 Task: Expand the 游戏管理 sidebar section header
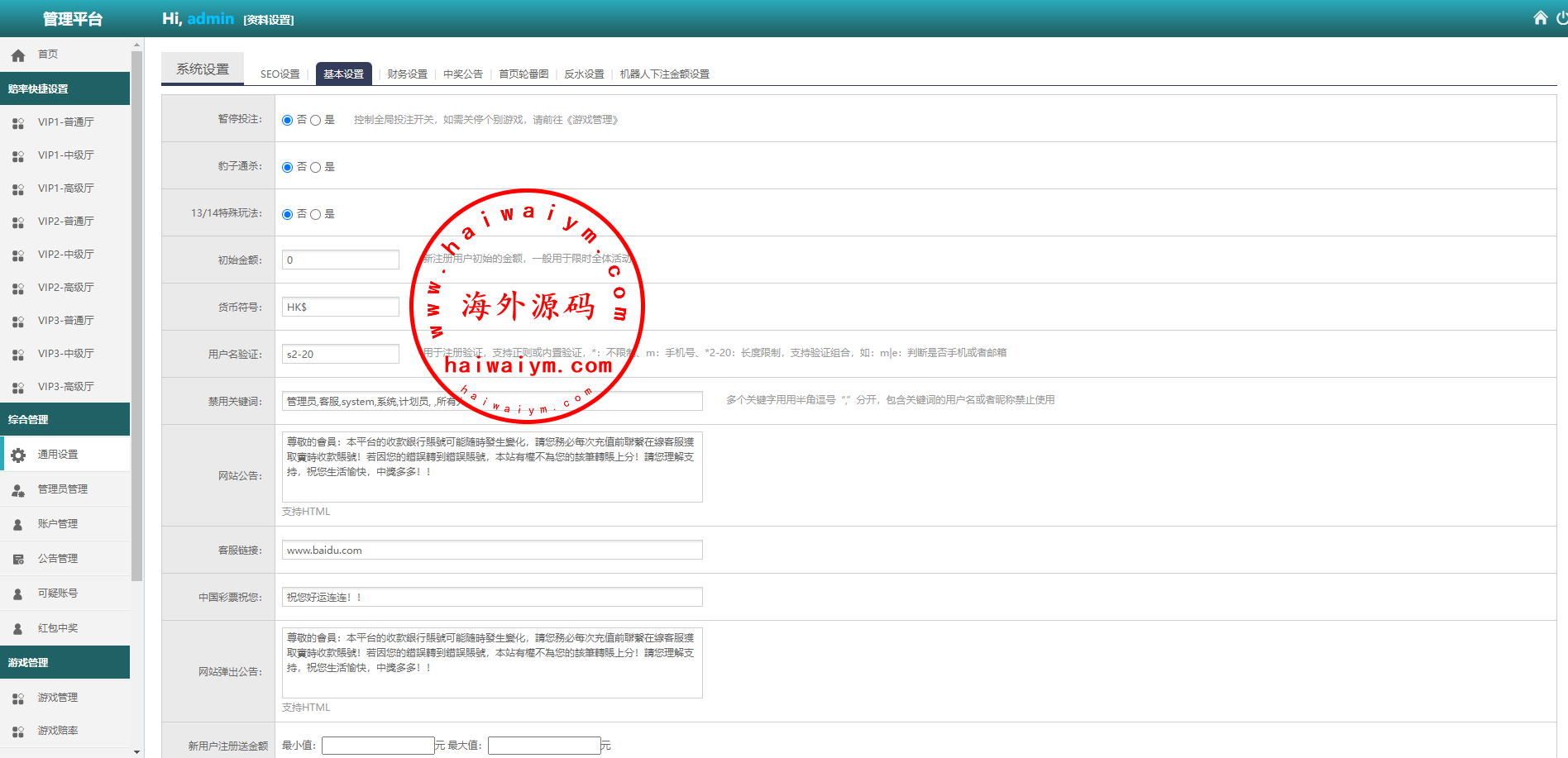tap(65, 662)
